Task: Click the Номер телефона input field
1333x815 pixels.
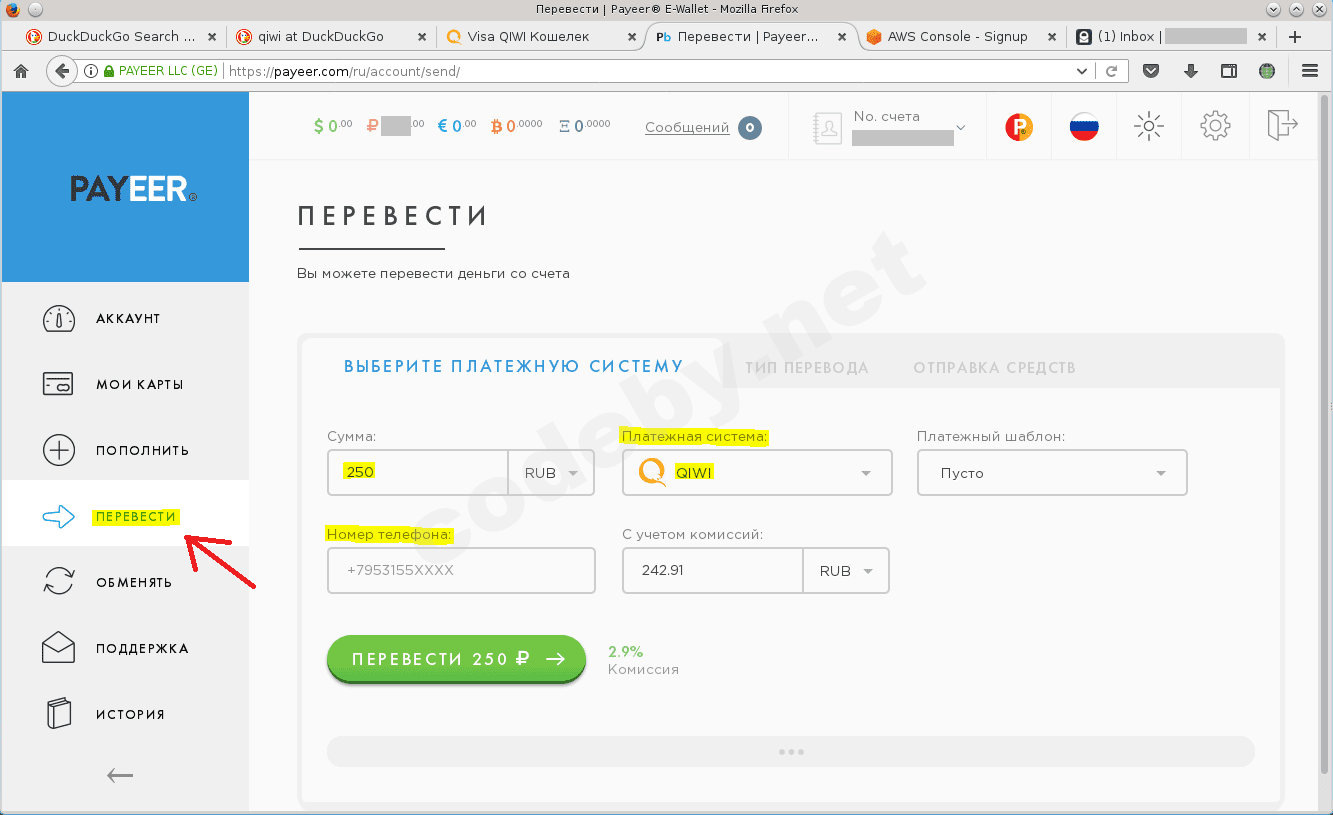Action: coord(461,571)
